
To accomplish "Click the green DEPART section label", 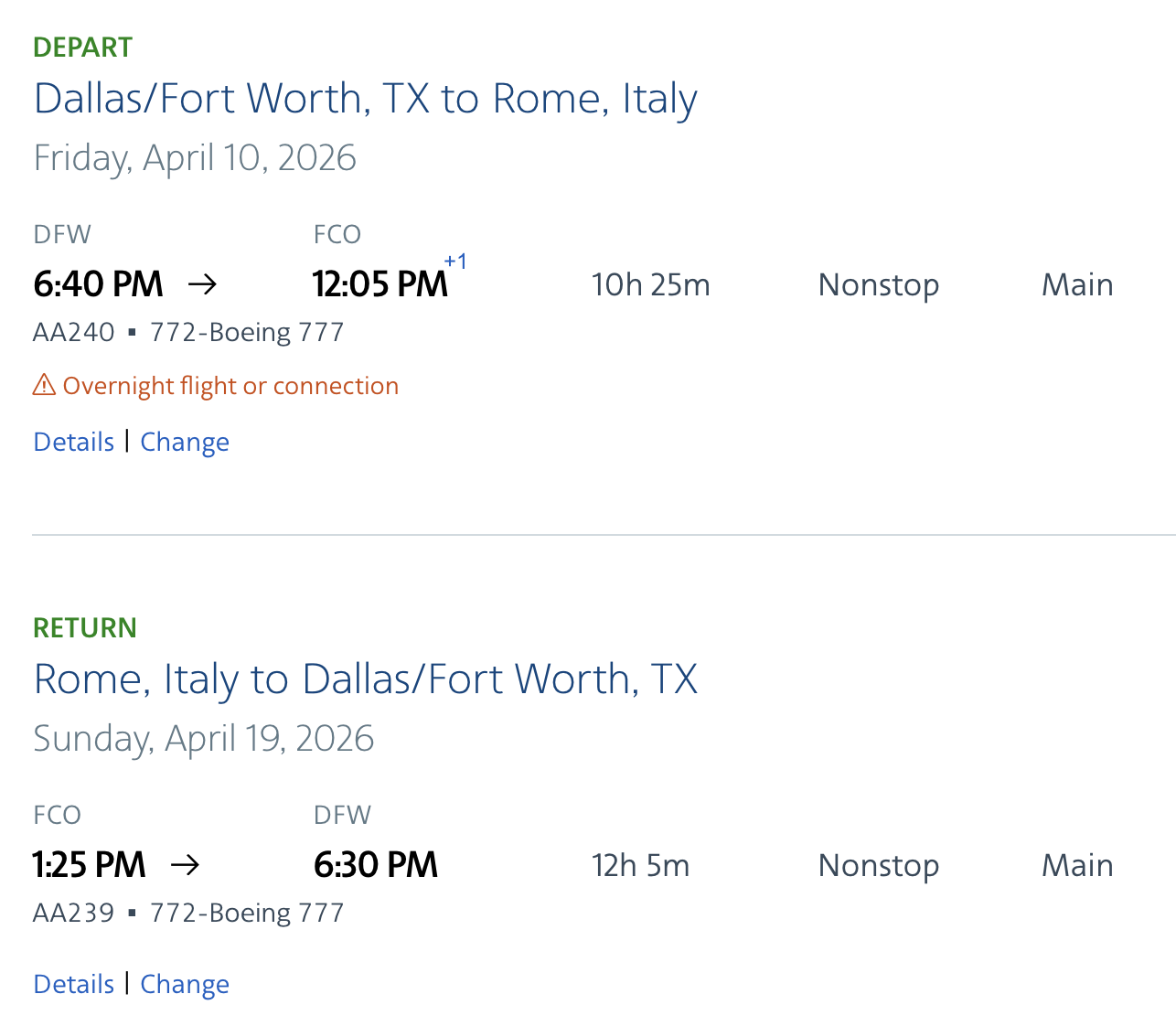I will (83, 48).
